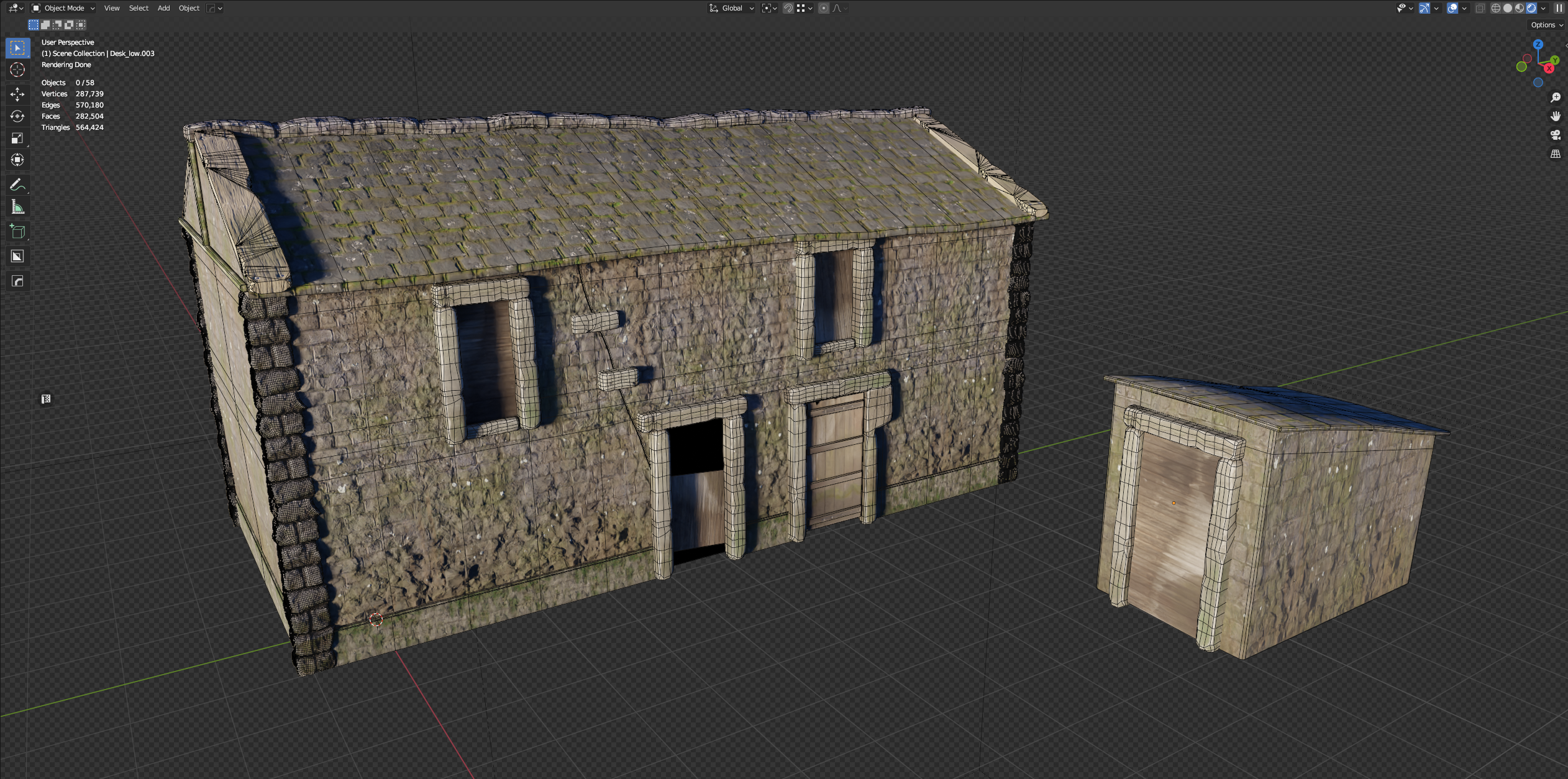Switch to wireframe viewport shading
Viewport: 1568px width, 779px height.
click(x=1495, y=8)
